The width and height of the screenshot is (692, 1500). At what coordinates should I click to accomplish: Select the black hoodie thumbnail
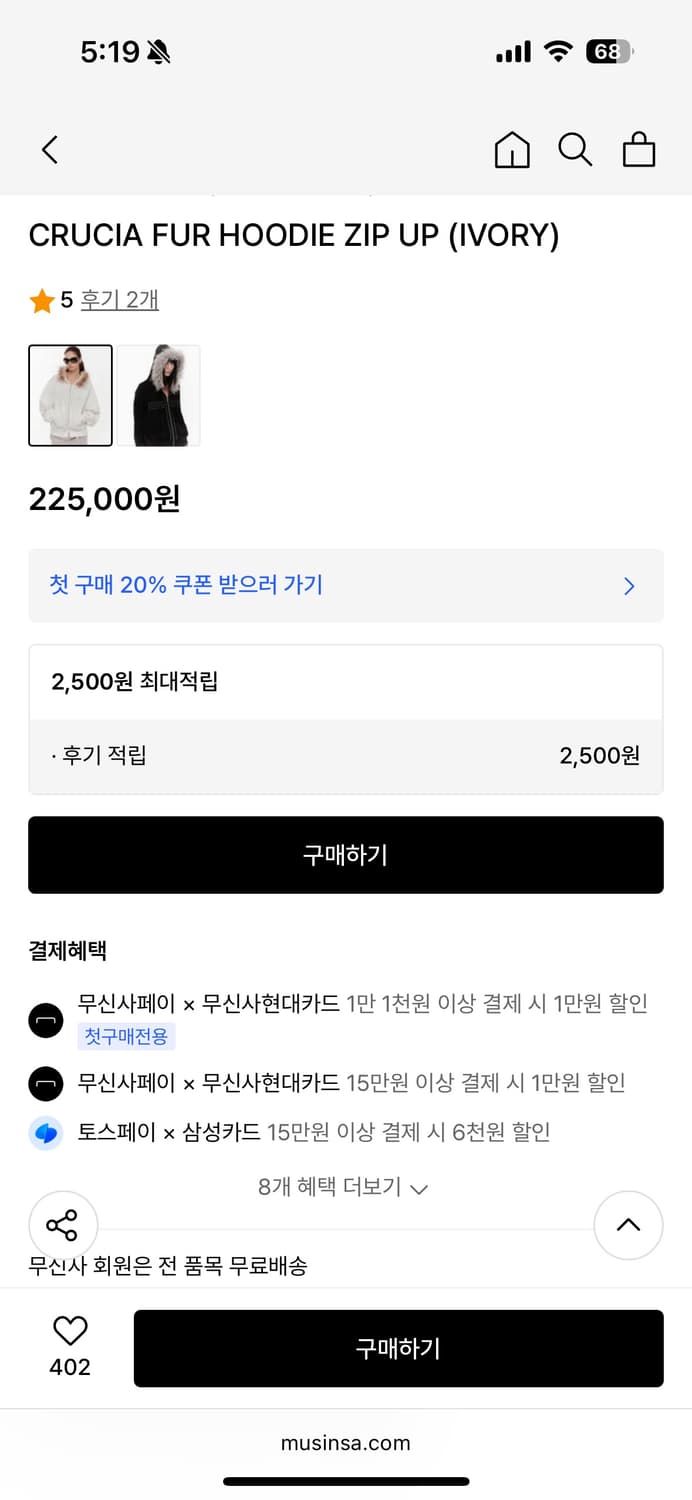(159, 395)
